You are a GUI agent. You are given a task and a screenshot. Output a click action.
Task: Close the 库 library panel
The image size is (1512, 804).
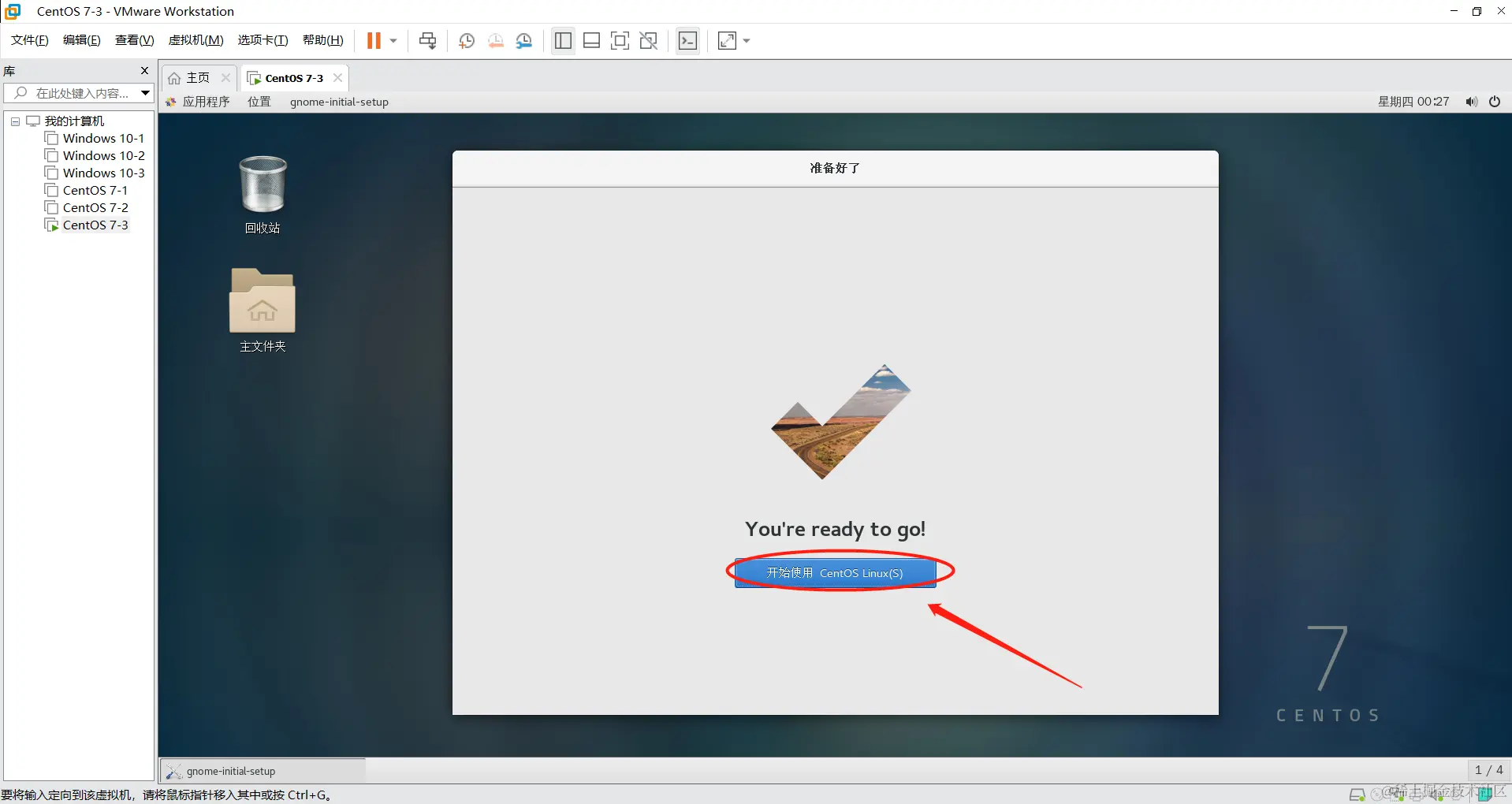click(144, 71)
